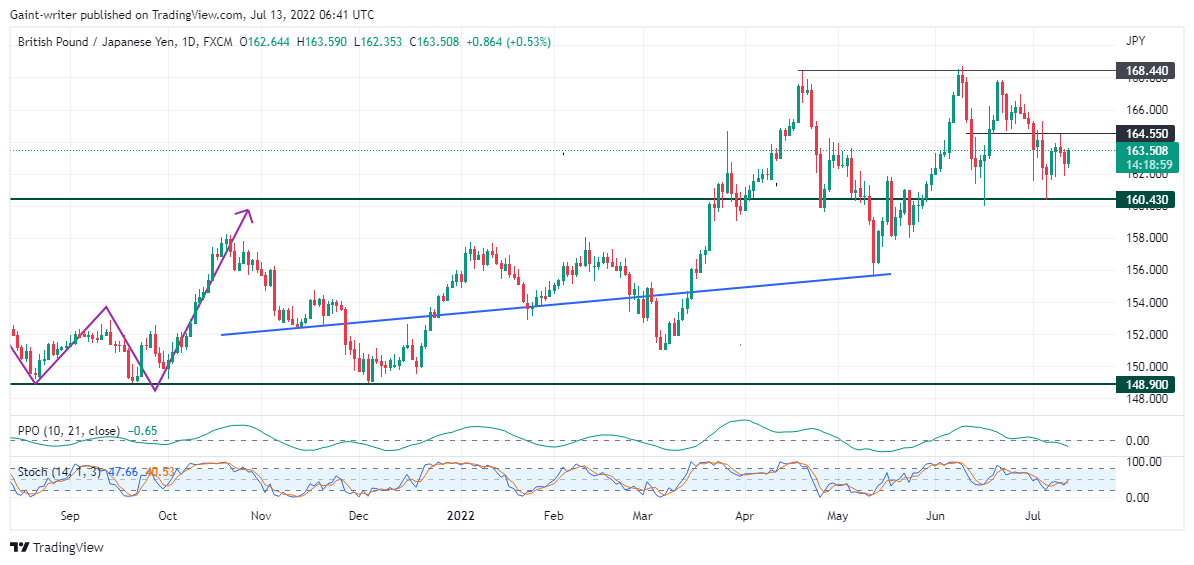
Task: Click the Nov time axis label
Action: coord(261,516)
